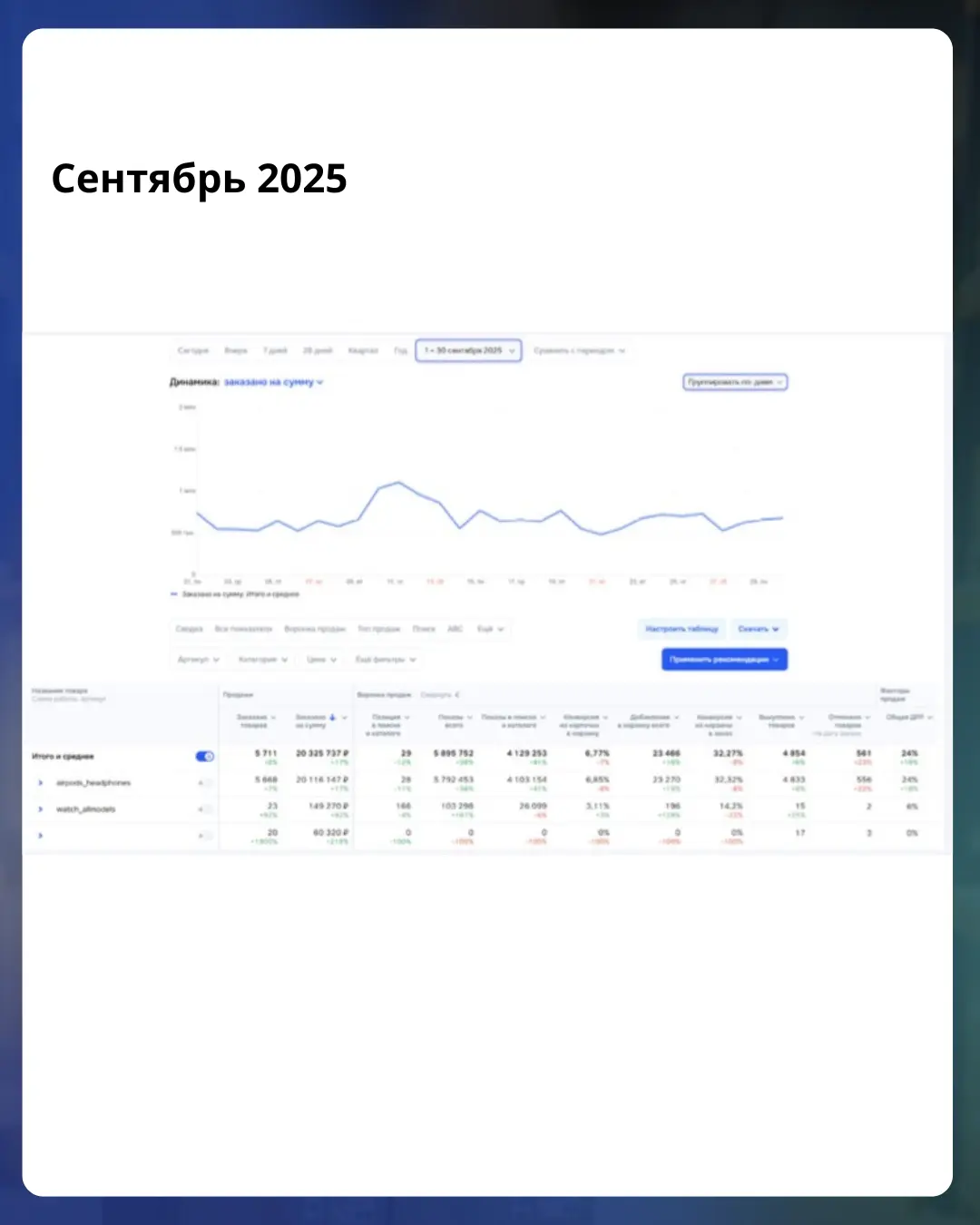Open the 'Категория' filter dropdown
Viewport: 980px width, 1225px height.
[262, 660]
